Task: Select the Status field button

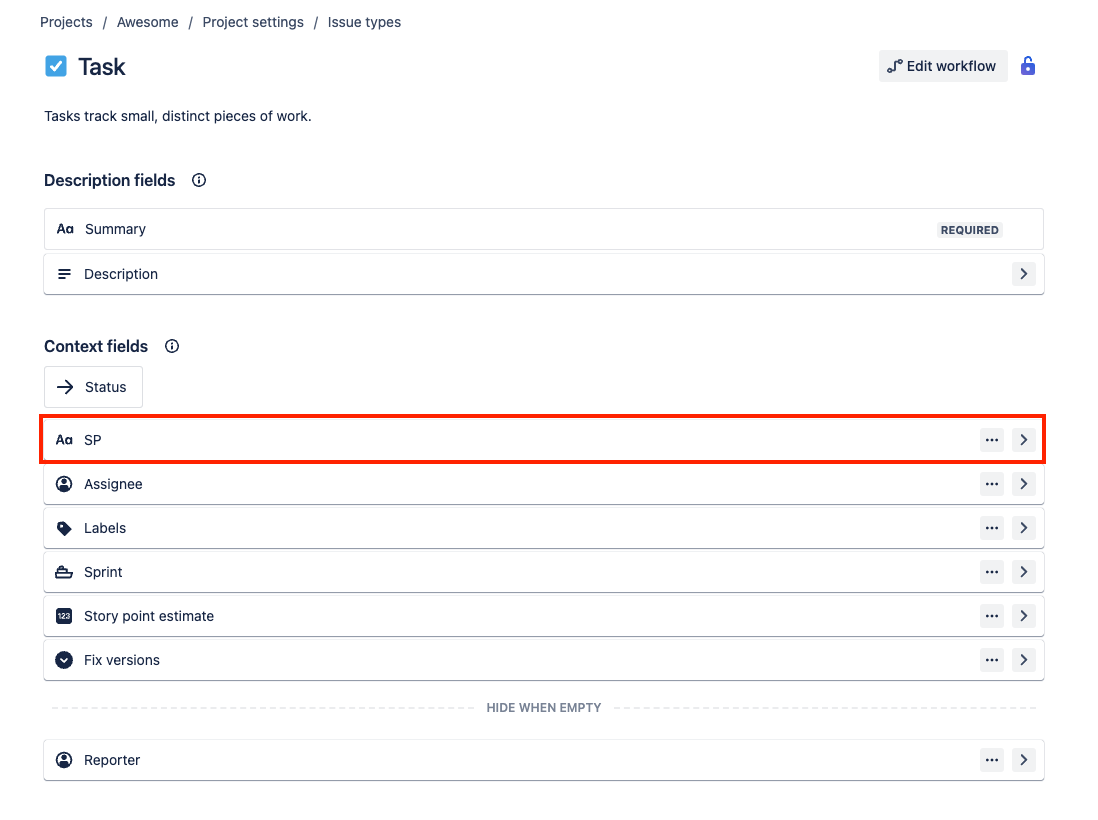Action: pos(93,387)
